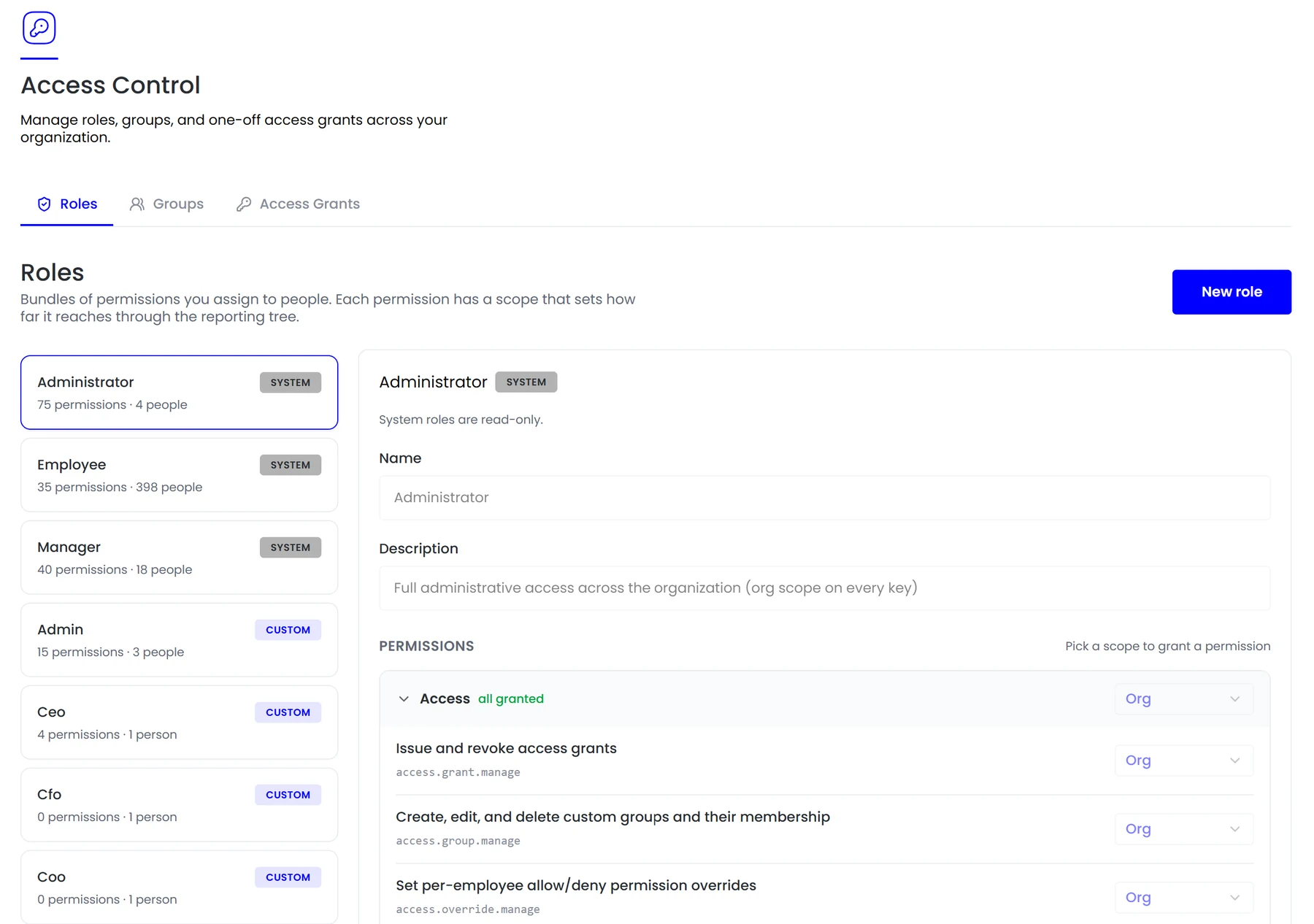The height and width of the screenshot is (924, 1314).
Task: Open scope dropdown for access.group.manage
Action: 1183,829
